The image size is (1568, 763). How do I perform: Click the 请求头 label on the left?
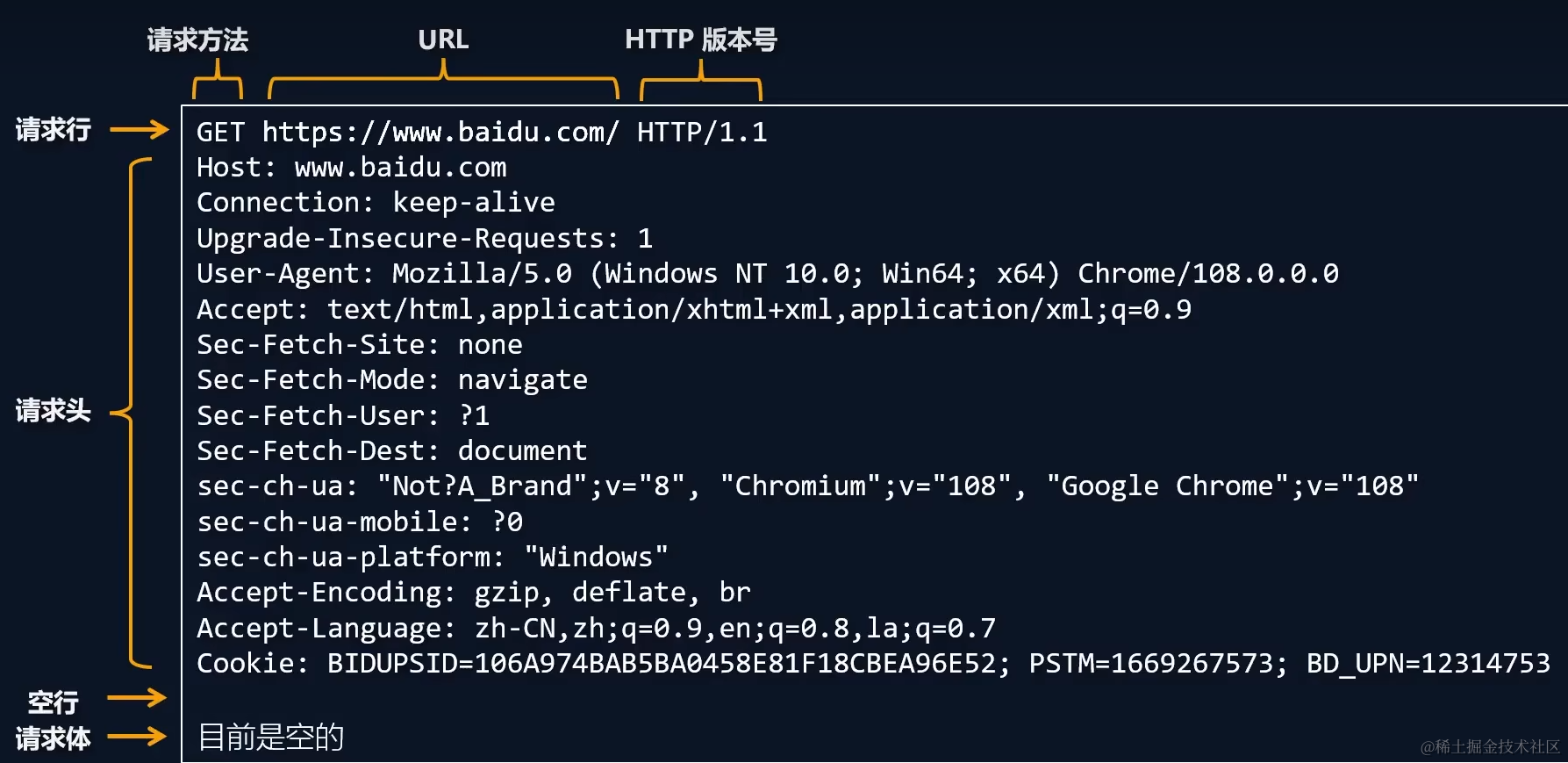click(54, 410)
